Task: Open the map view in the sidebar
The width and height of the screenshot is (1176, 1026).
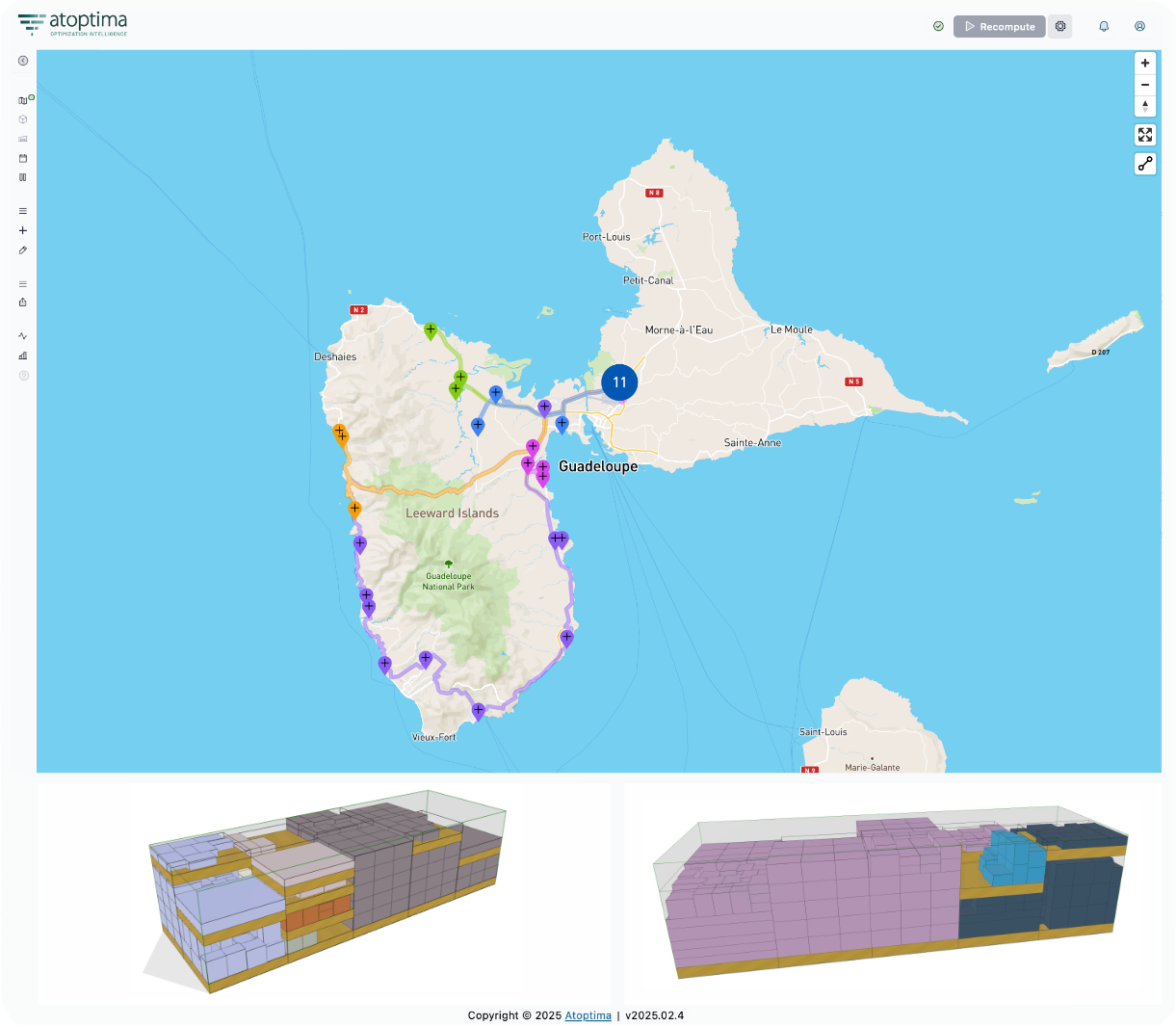Action: (23, 100)
